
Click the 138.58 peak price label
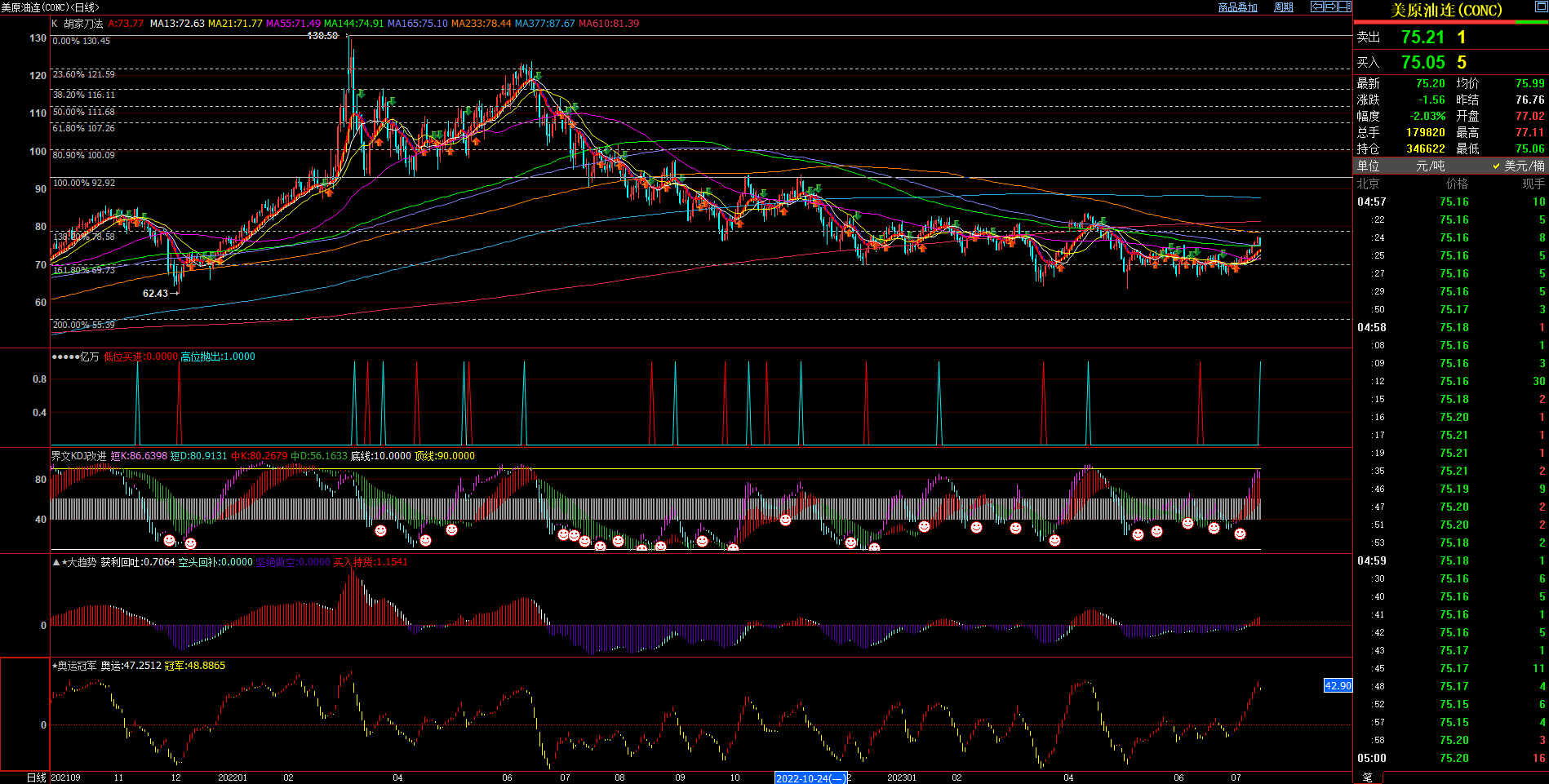coord(322,36)
